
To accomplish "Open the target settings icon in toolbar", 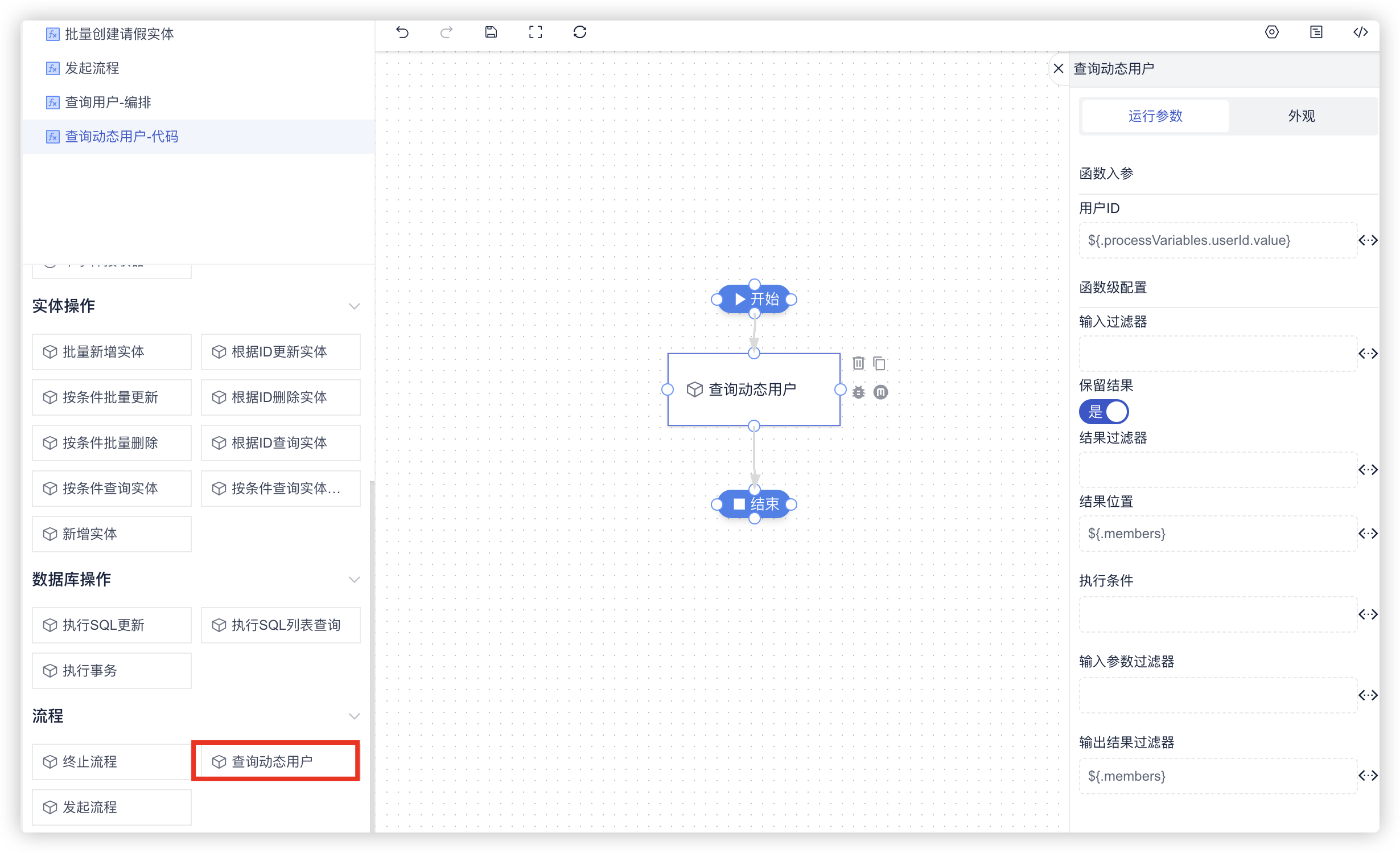I will point(1271,32).
